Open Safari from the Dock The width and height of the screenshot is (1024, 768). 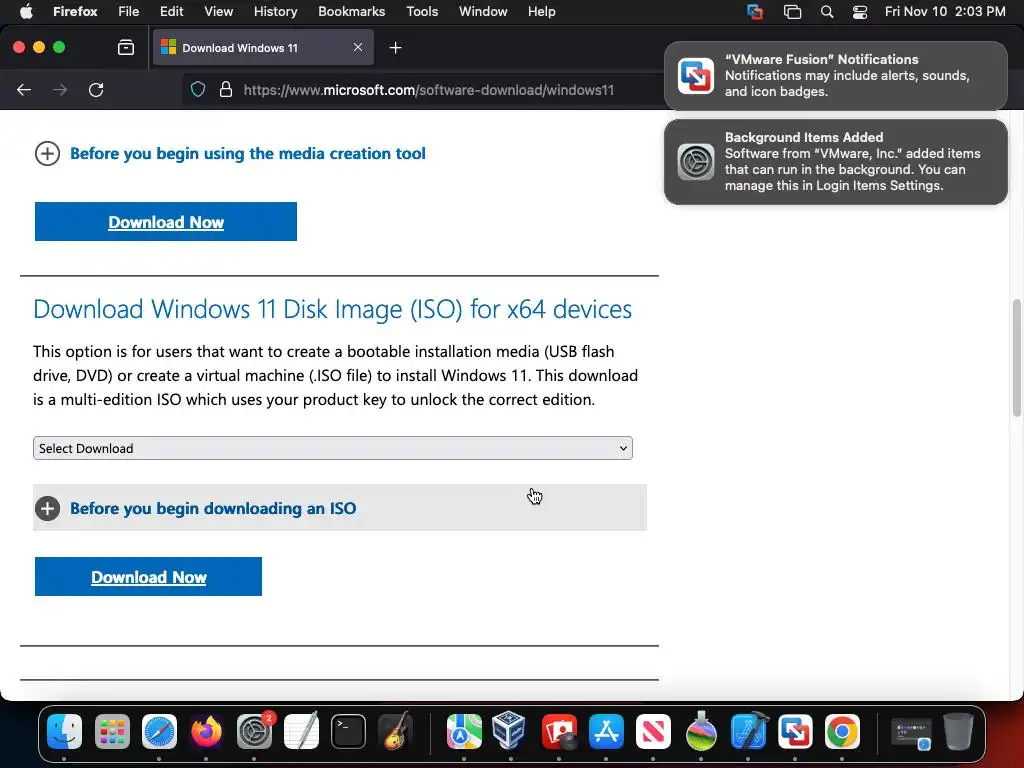coord(159,731)
